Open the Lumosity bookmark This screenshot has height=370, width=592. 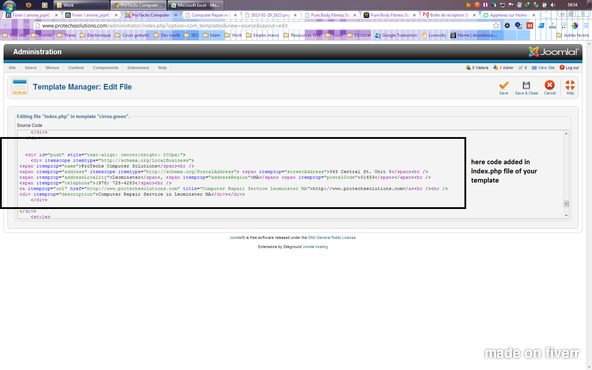coord(433,35)
